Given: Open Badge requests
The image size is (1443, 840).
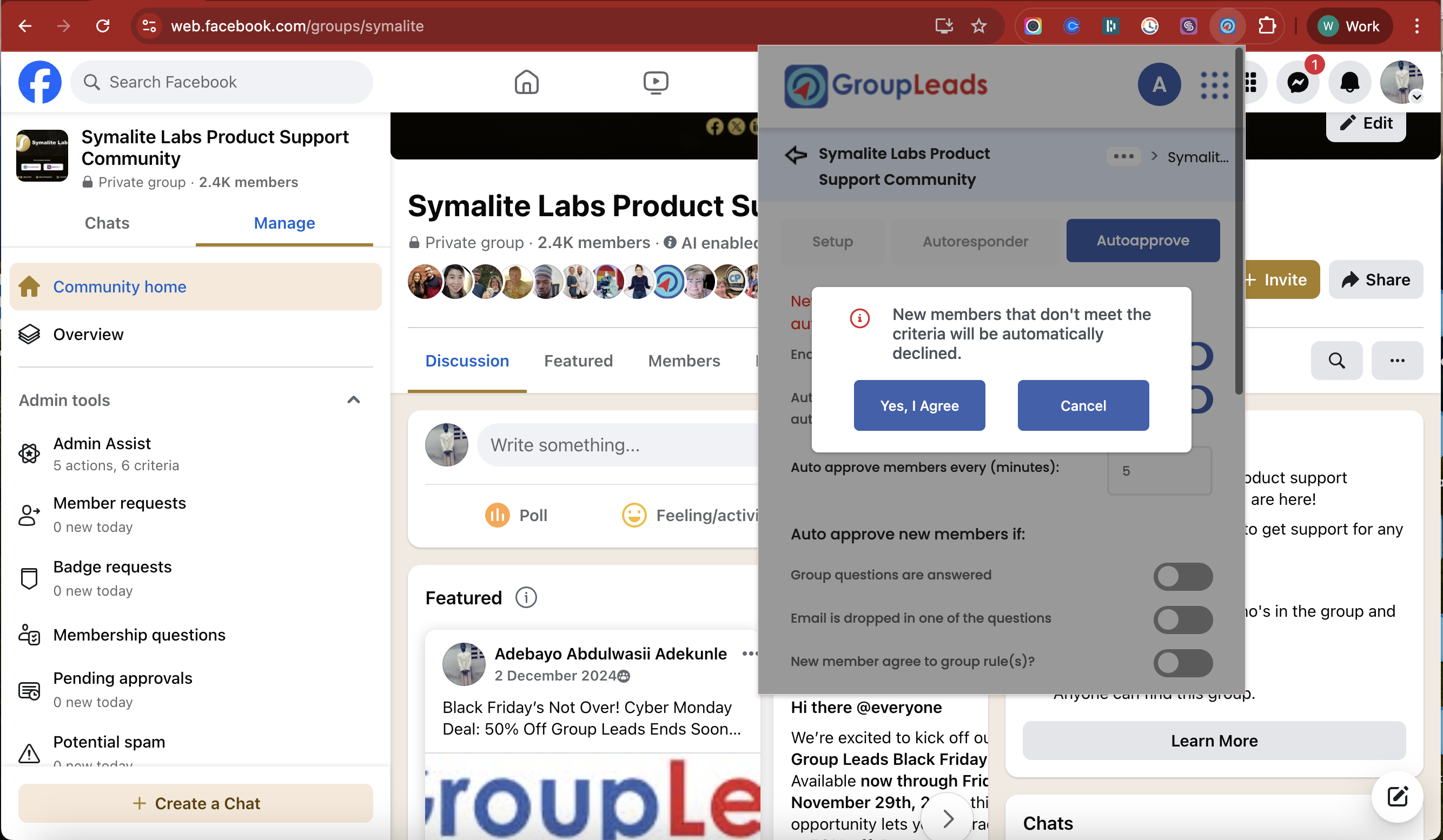Looking at the screenshot, I should 196,578.
